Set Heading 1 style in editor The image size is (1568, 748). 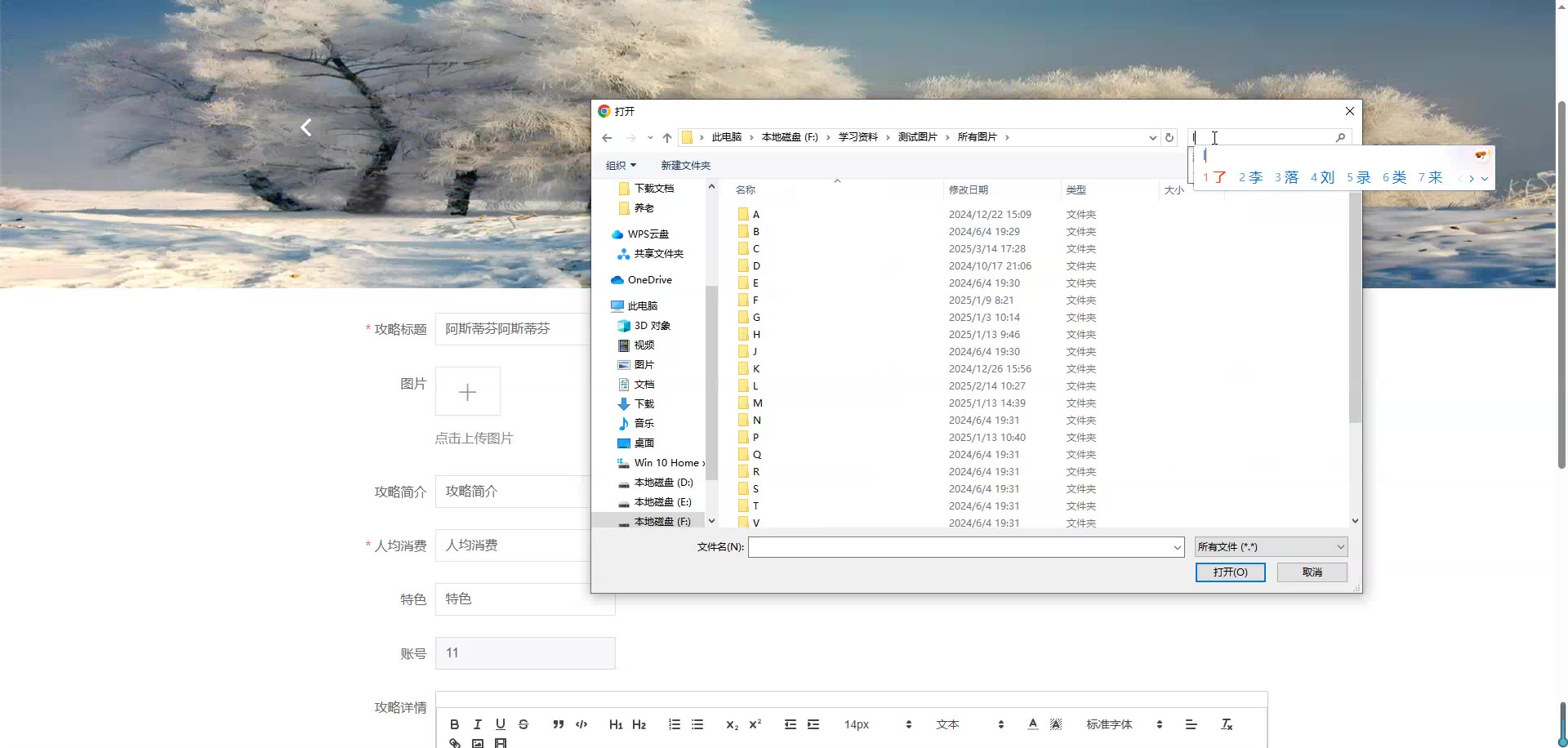pyautogui.click(x=616, y=724)
